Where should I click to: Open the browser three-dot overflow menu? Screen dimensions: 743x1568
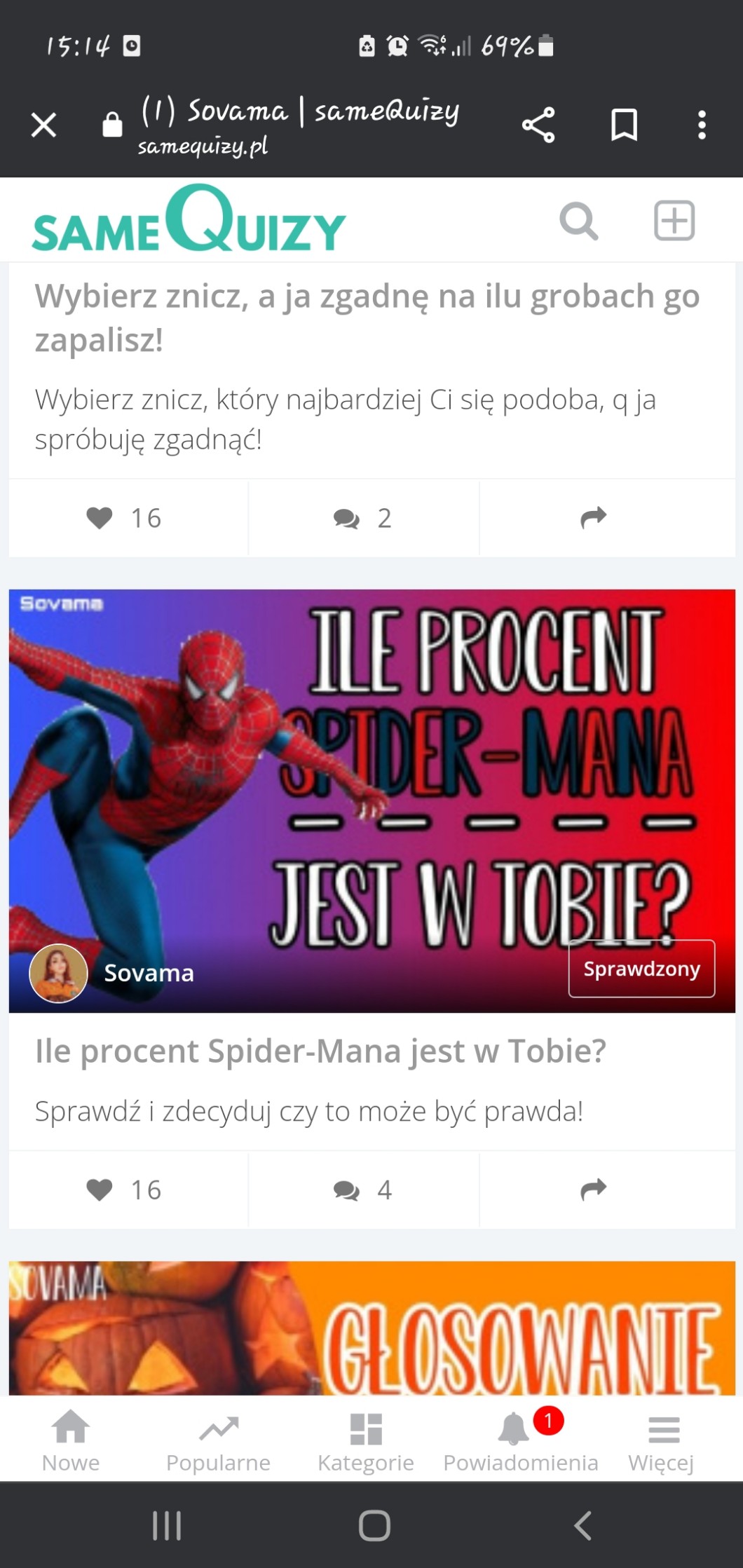(x=702, y=125)
